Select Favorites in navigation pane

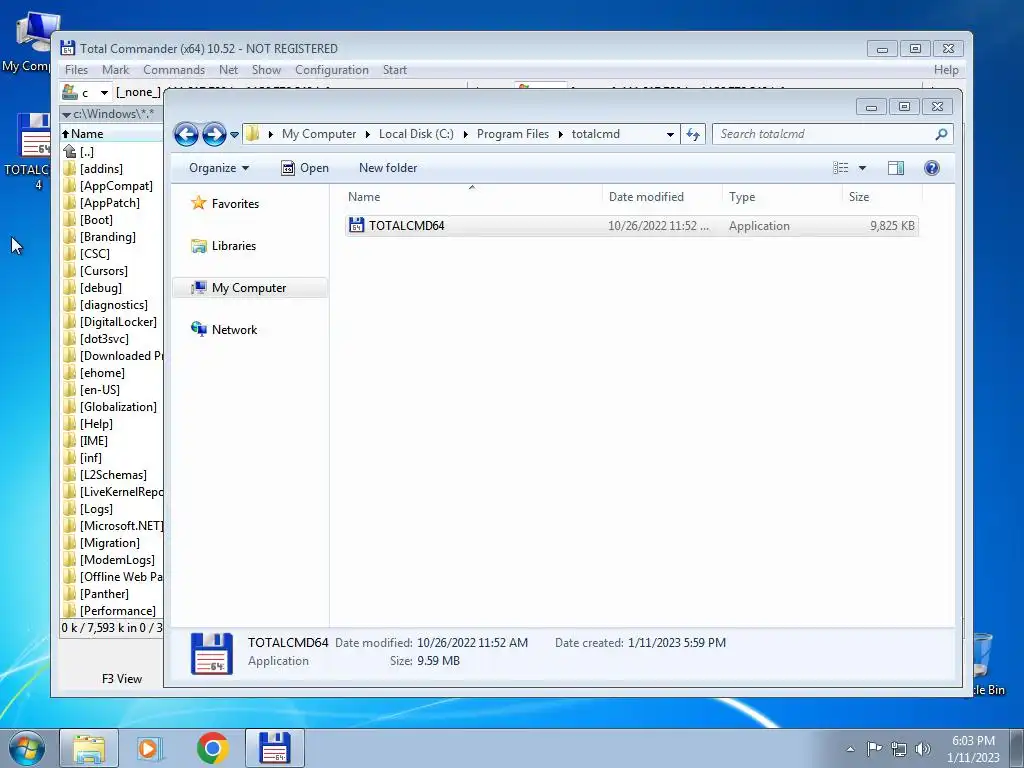coord(225,204)
